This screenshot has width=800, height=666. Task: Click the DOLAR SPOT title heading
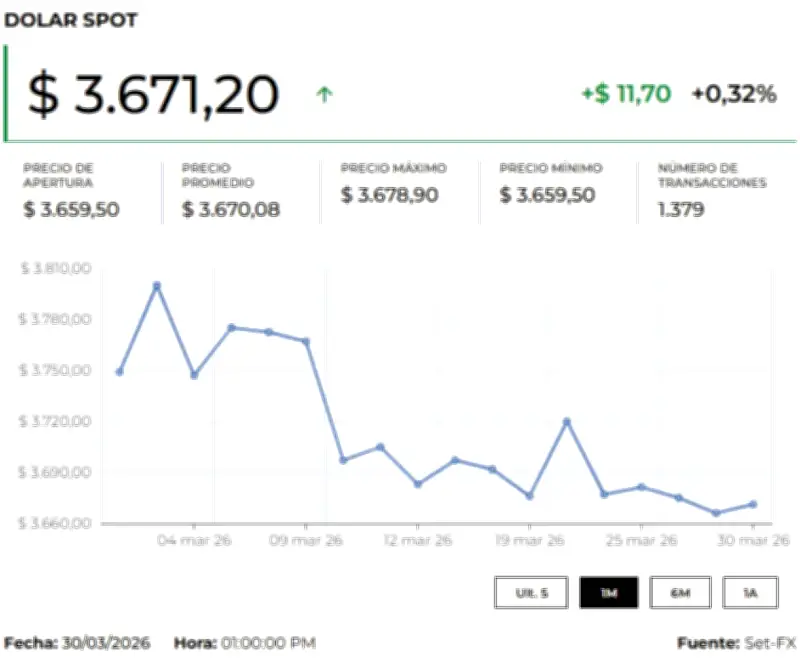tap(71, 20)
